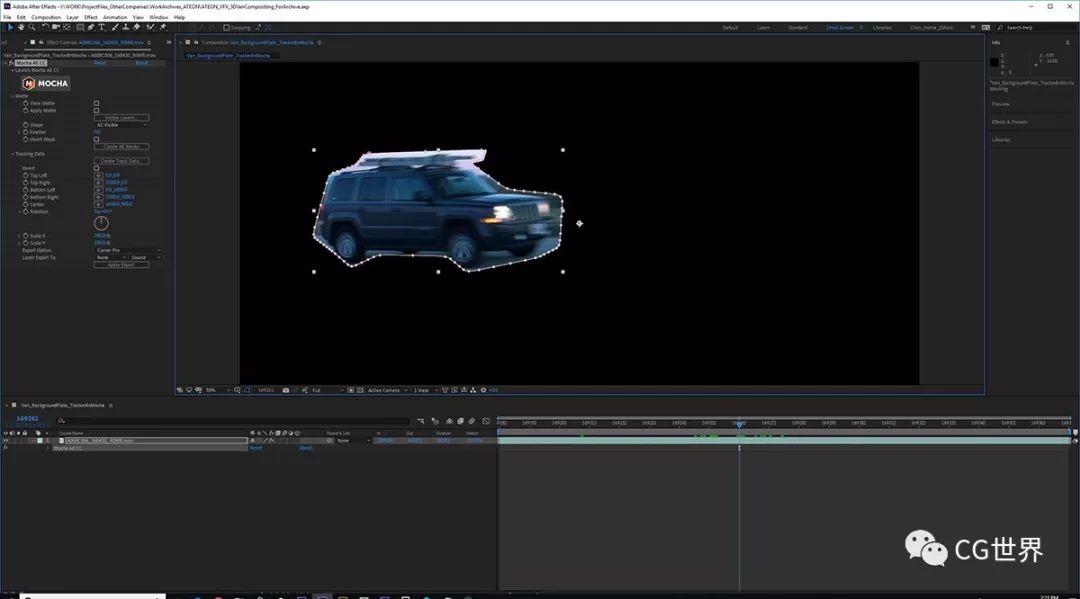This screenshot has height=599, width=1080.
Task: Click the color swatch in Info panel
Action: (x=994, y=62)
